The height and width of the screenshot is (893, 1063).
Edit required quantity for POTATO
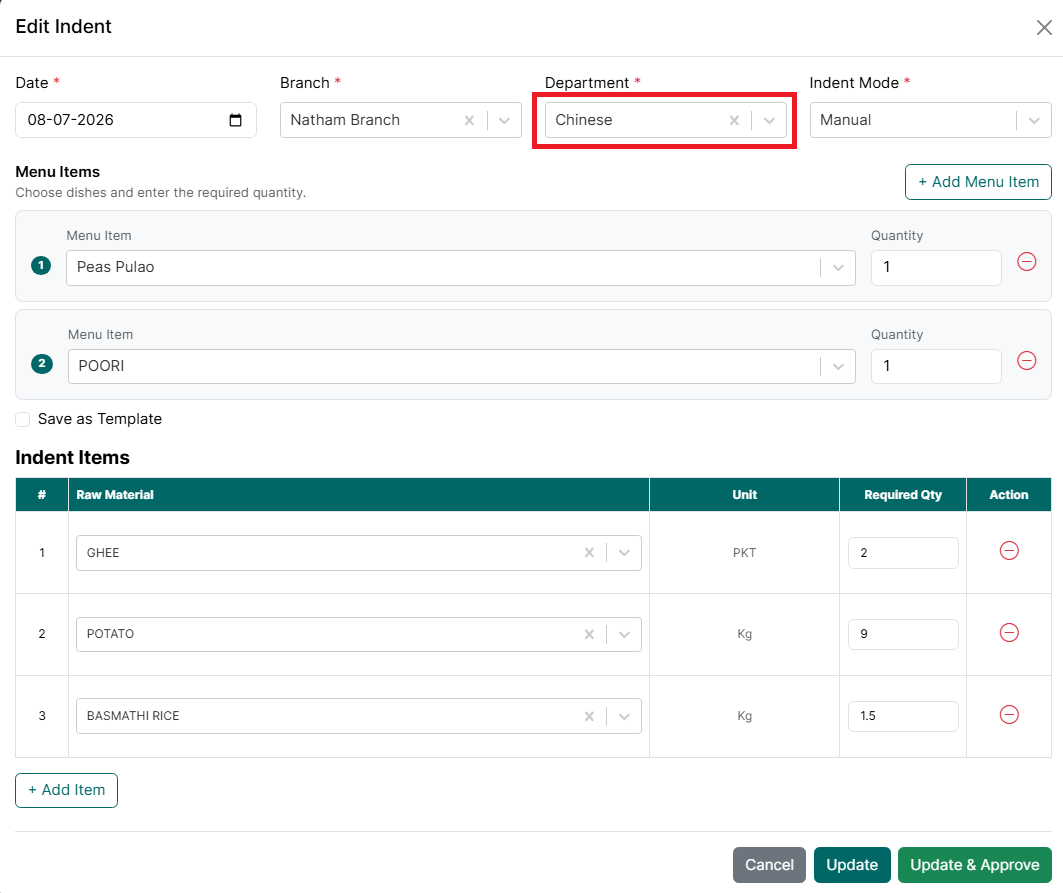pyautogui.click(x=903, y=634)
